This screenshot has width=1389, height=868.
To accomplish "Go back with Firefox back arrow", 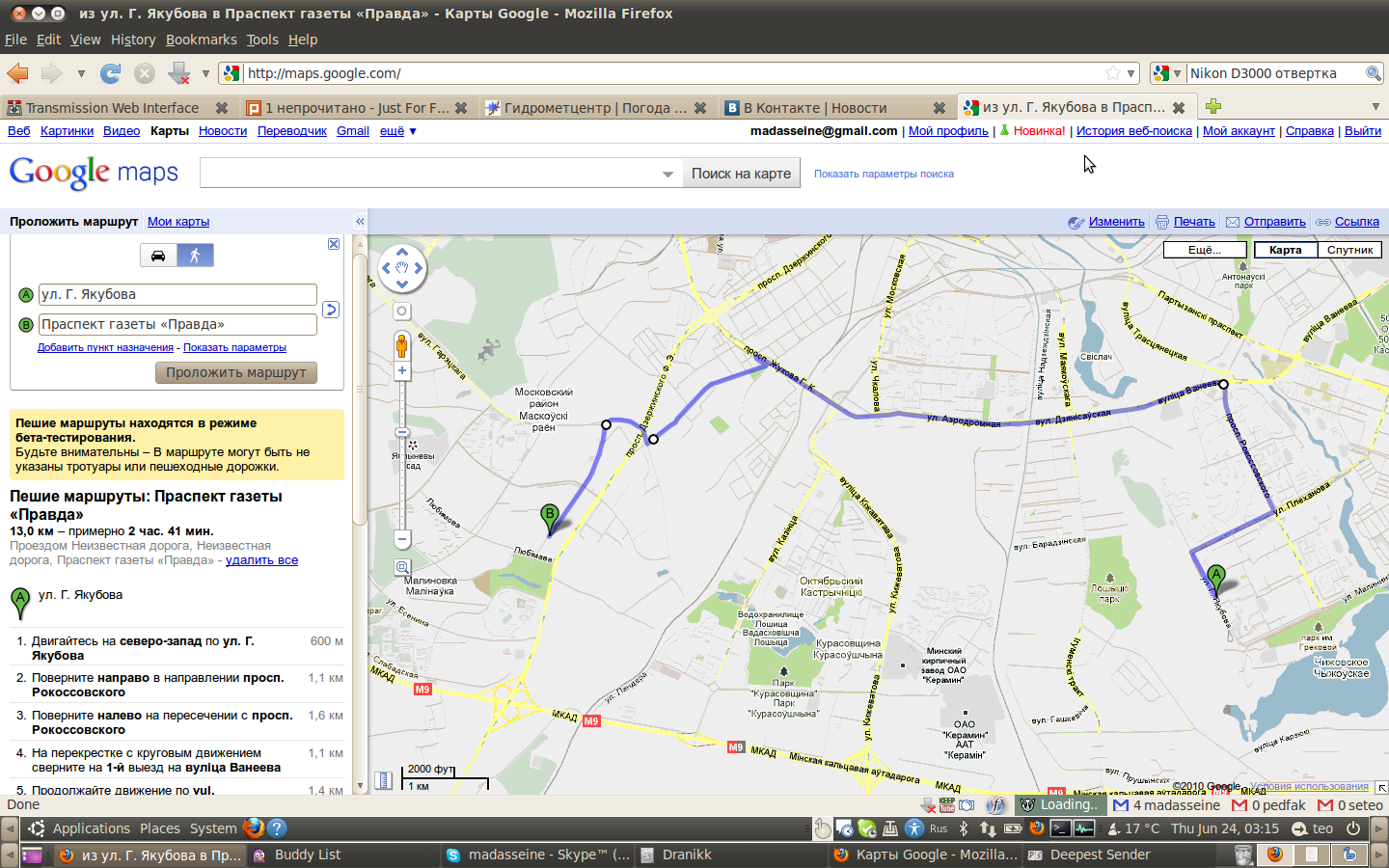I will (x=17, y=73).
